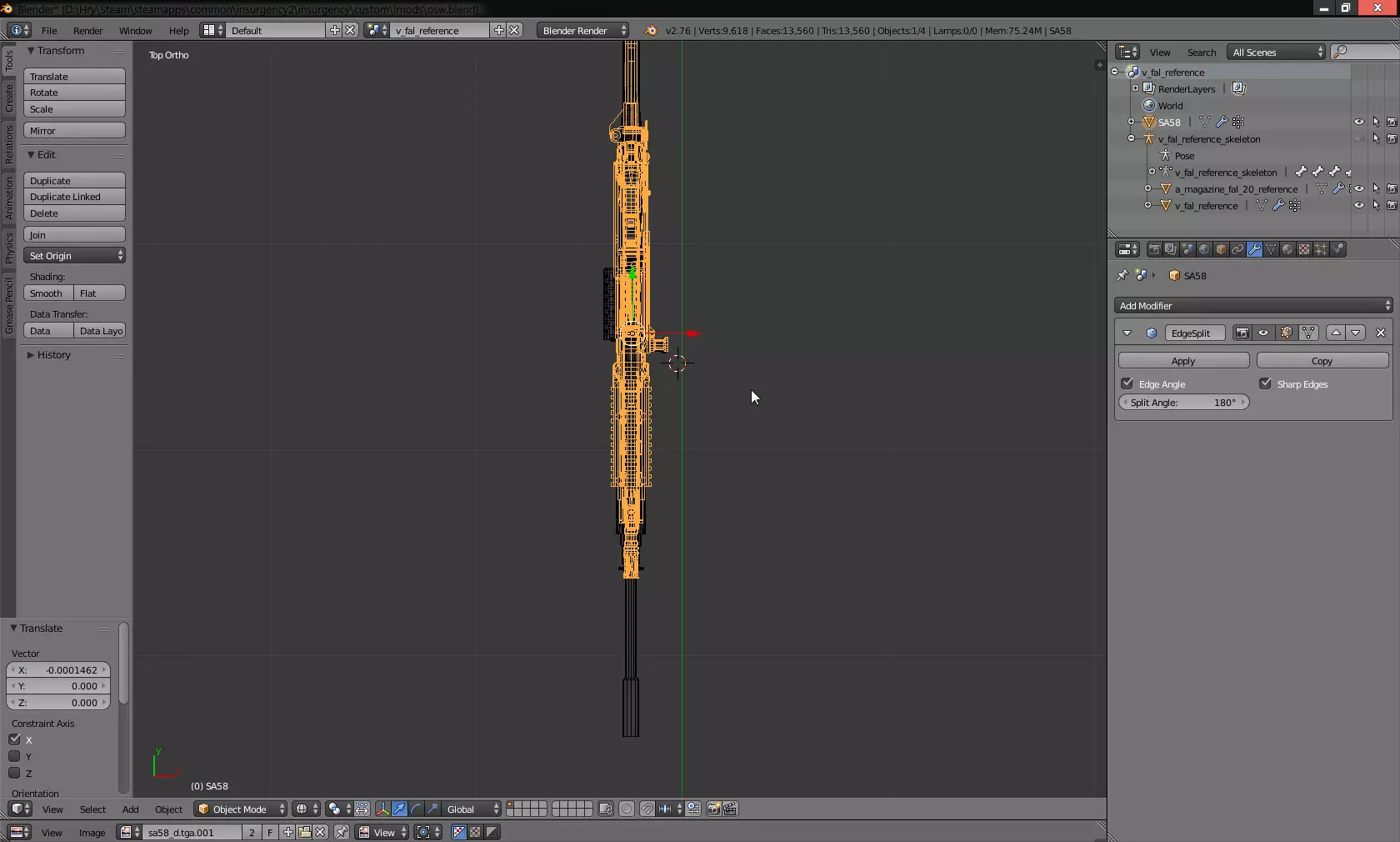Image resolution: width=1400 pixels, height=842 pixels.
Task: Toggle EdgeSplit modifier edit mode display
Action: tap(1287, 333)
